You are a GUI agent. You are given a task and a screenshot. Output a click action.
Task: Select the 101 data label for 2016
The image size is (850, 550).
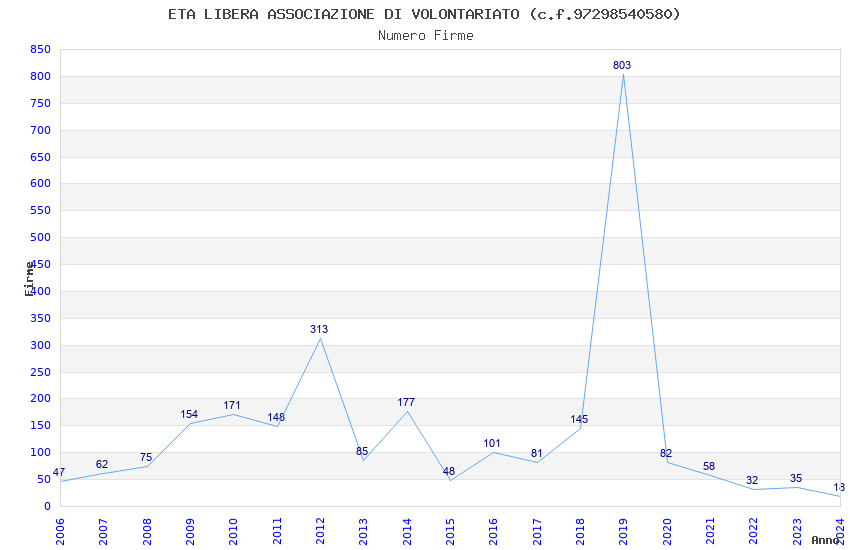(492, 443)
